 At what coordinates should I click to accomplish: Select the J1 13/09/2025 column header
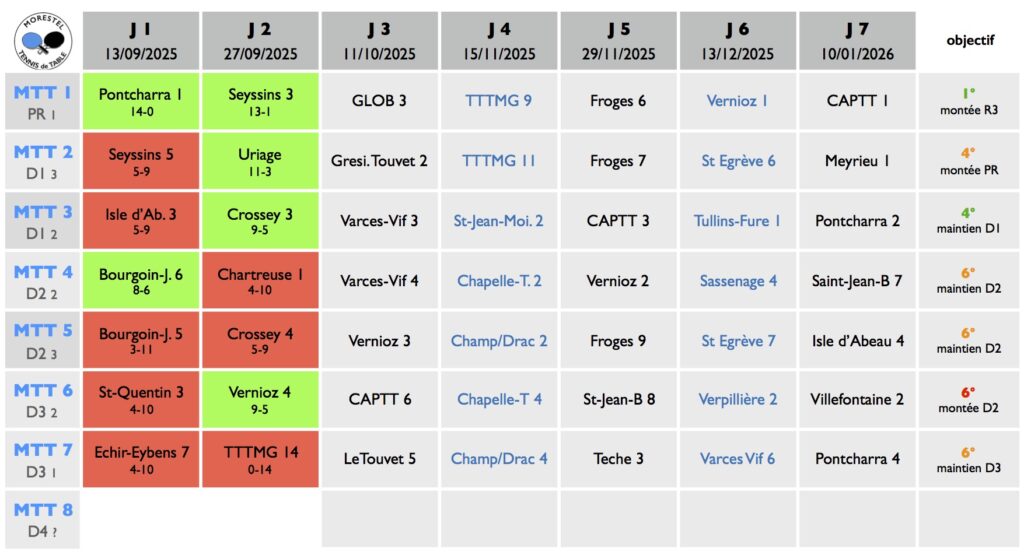141,41
